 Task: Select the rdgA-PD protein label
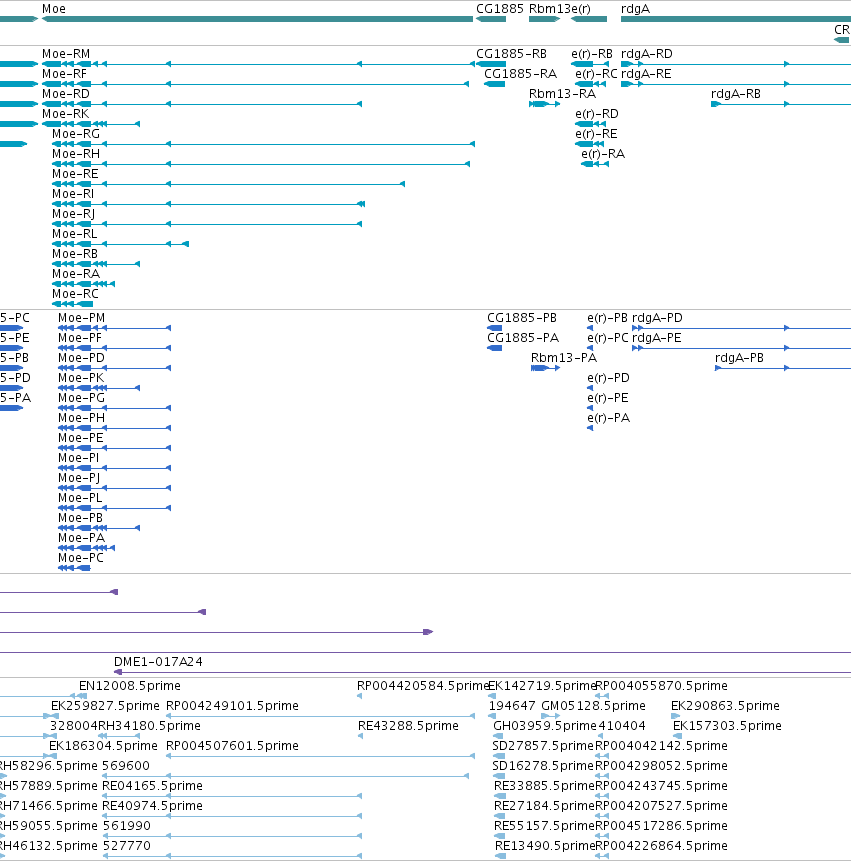[657, 318]
